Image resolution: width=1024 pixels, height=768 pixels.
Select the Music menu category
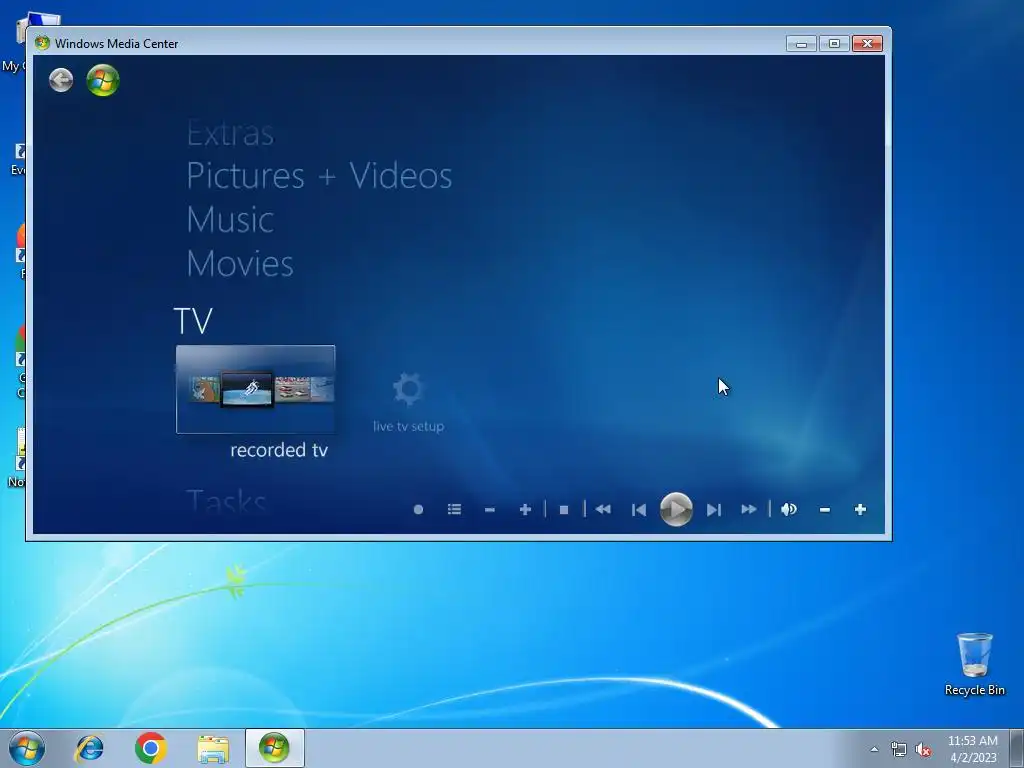point(230,219)
